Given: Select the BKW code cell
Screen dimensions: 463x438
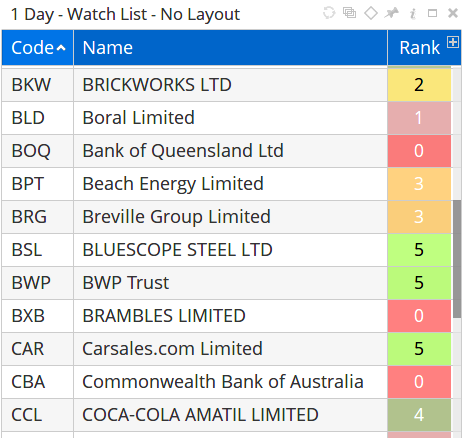Looking at the screenshot, I should click(x=37, y=85).
